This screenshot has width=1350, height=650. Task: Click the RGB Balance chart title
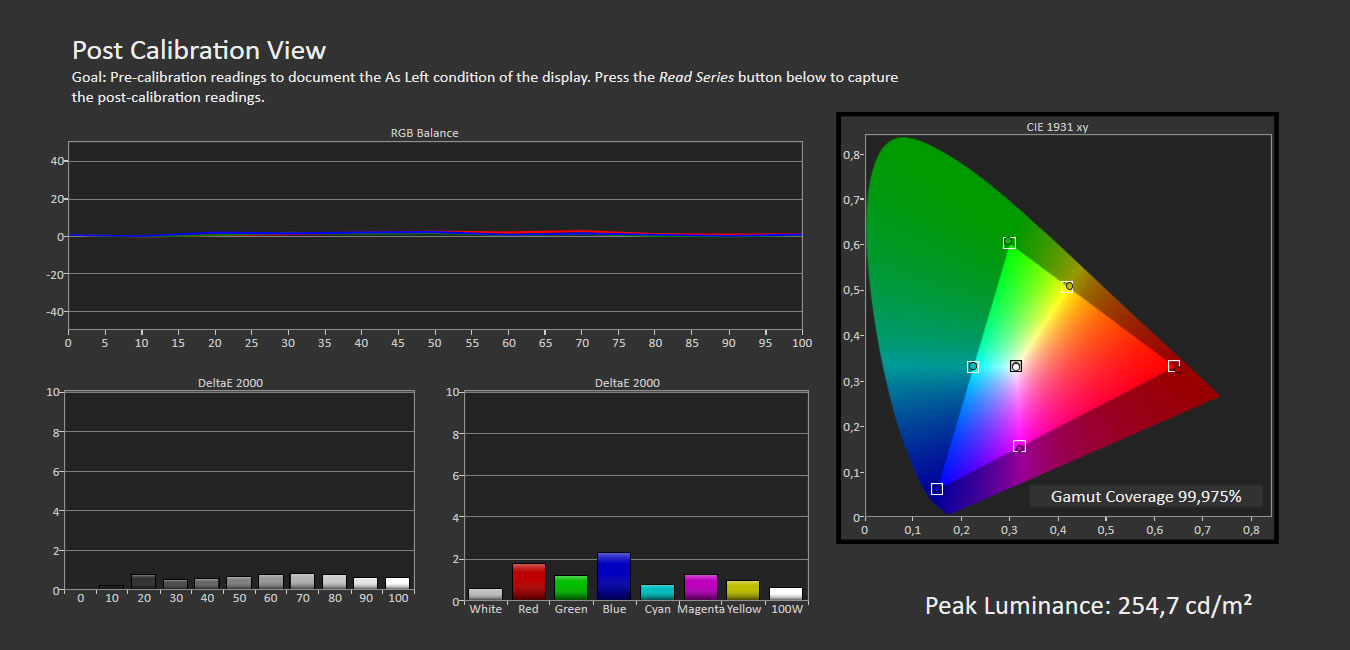(424, 133)
